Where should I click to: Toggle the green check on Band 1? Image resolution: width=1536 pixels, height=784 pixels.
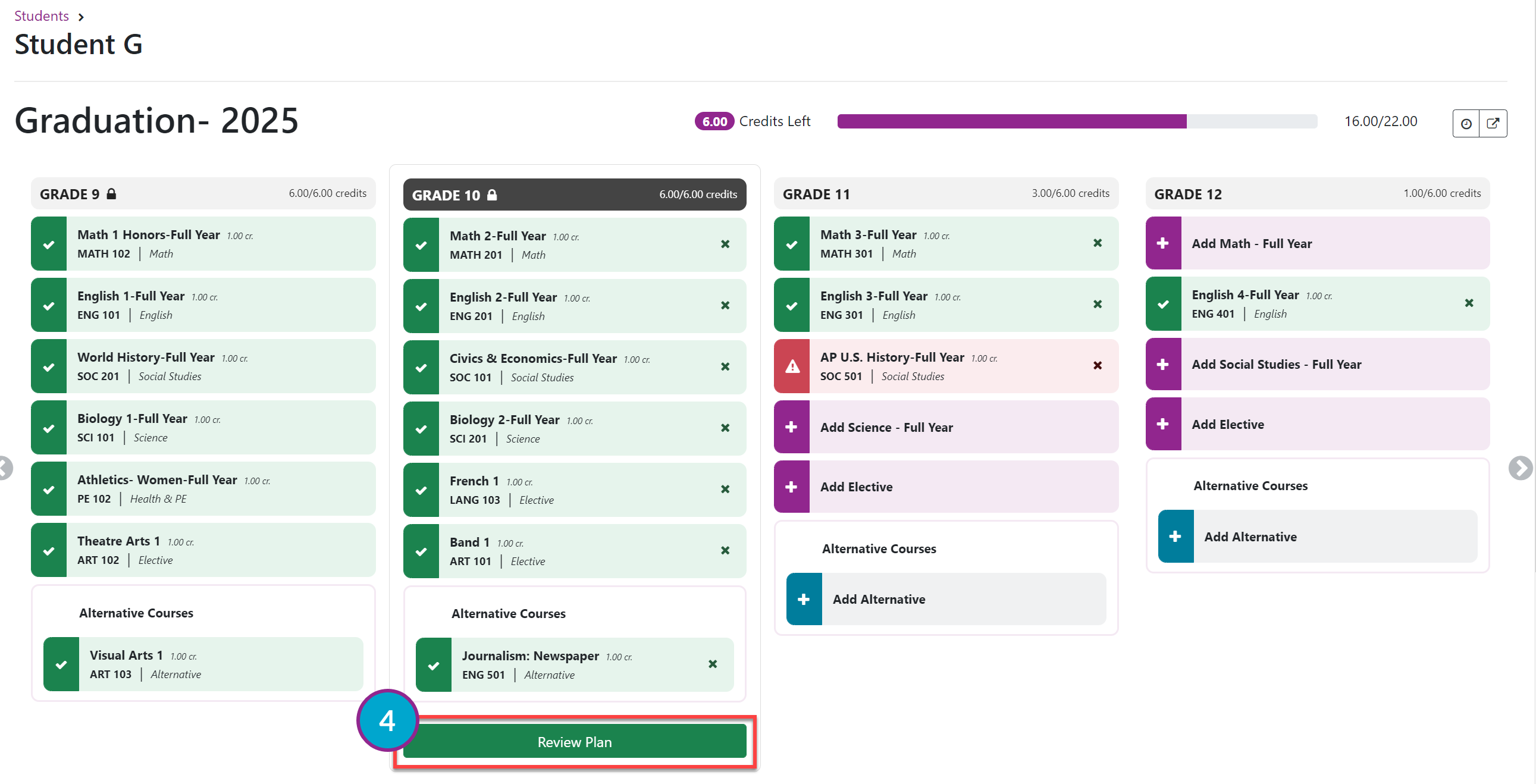pos(421,551)
